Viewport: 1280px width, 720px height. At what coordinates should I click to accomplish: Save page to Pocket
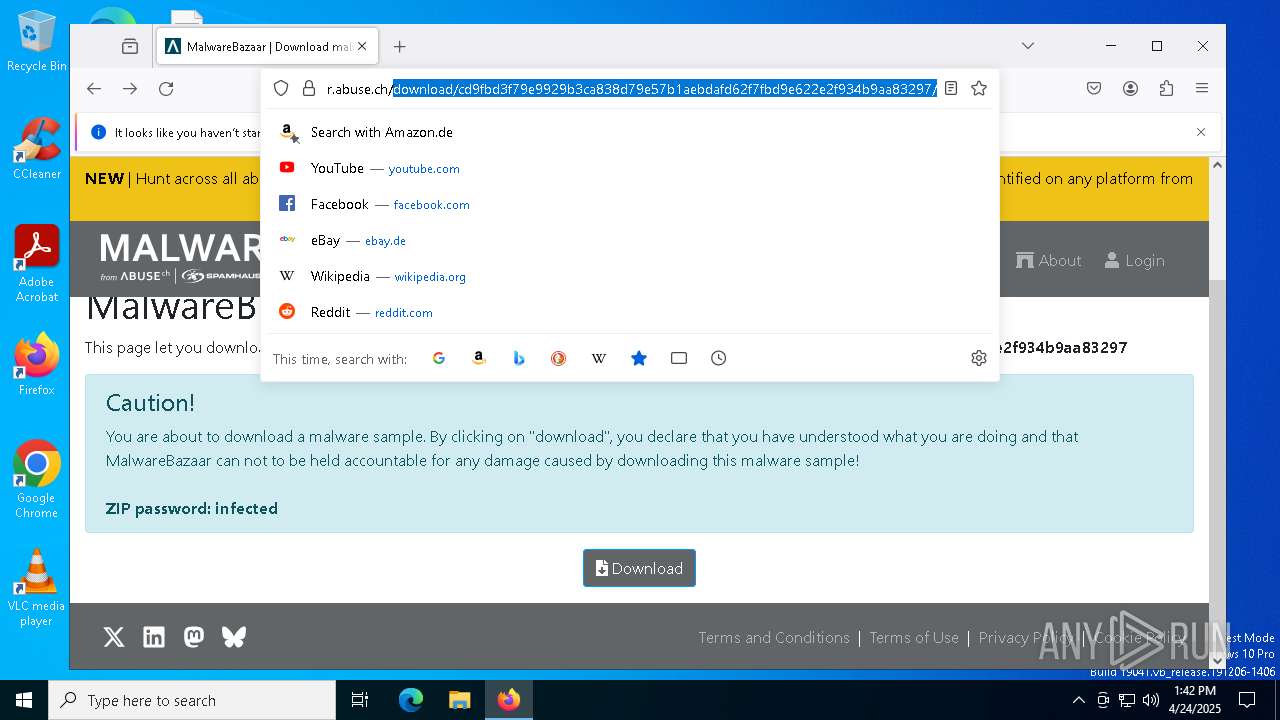(x=1094, y=88)
